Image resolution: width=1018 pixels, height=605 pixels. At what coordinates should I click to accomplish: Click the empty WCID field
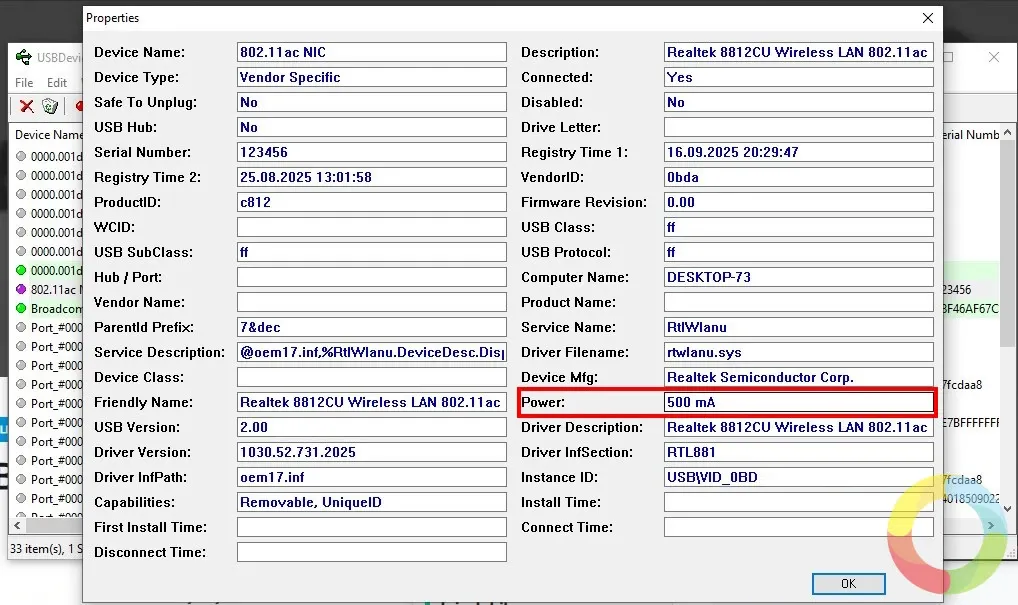[371, 227]
